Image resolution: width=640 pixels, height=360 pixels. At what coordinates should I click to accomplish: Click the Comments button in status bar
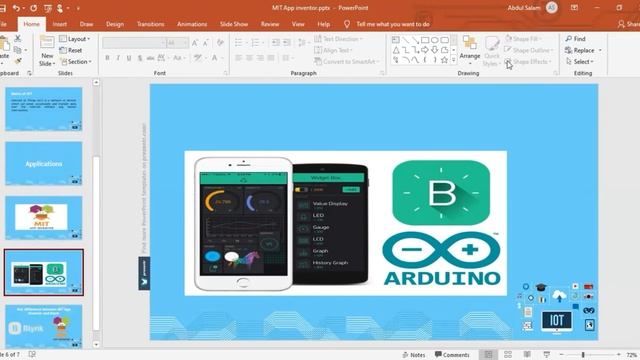coord(452,355)
